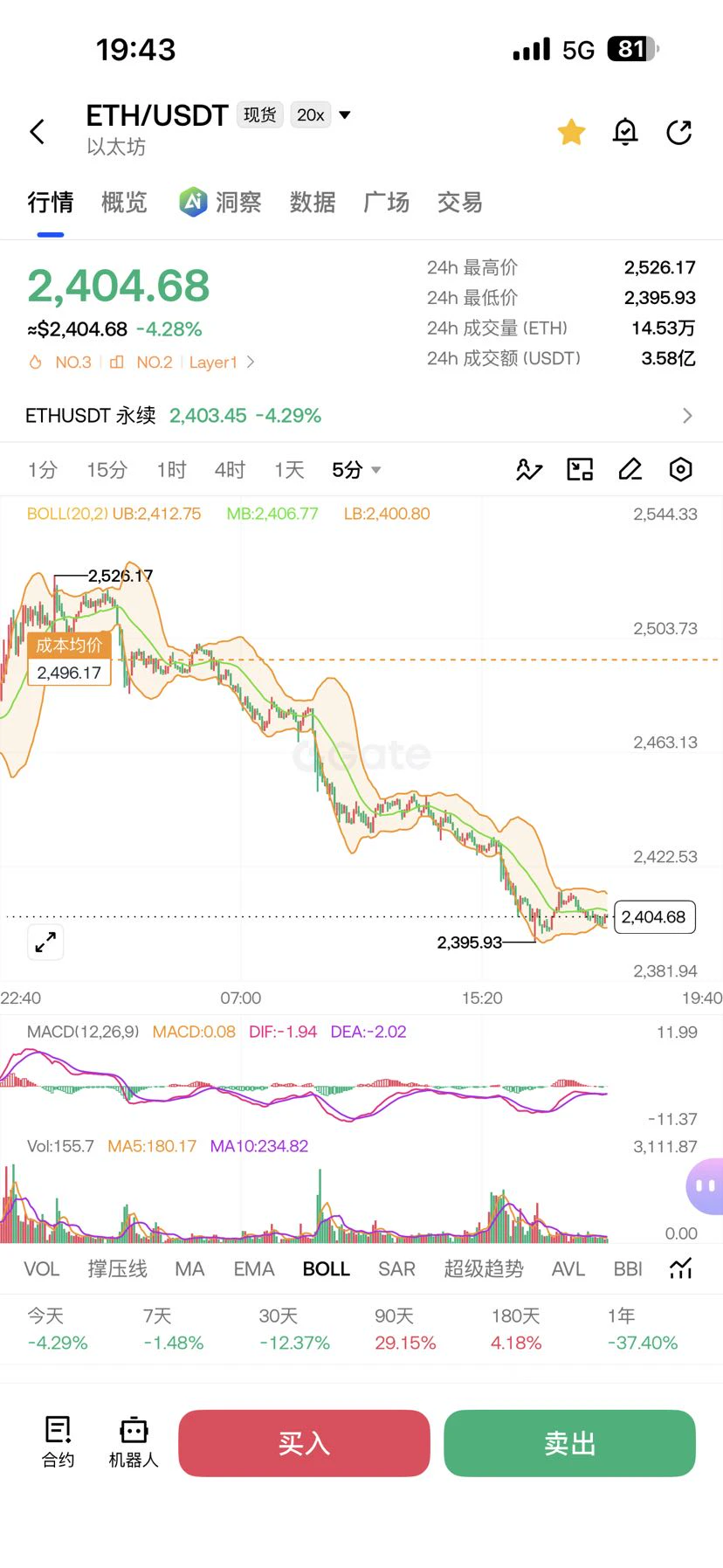Select the EMA indicator
Screen dimensions: 723x1568
click(254, 1269)
